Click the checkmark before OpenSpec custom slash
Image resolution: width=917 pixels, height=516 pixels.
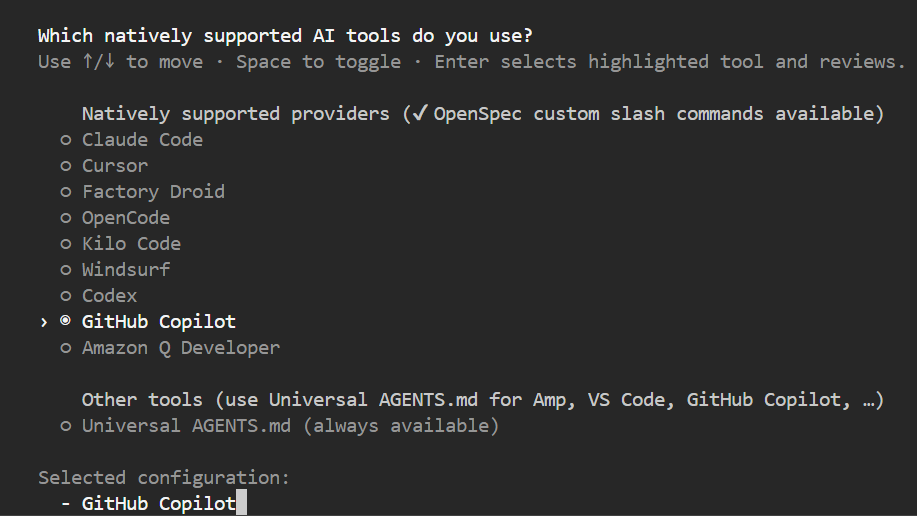coord(420,114)
